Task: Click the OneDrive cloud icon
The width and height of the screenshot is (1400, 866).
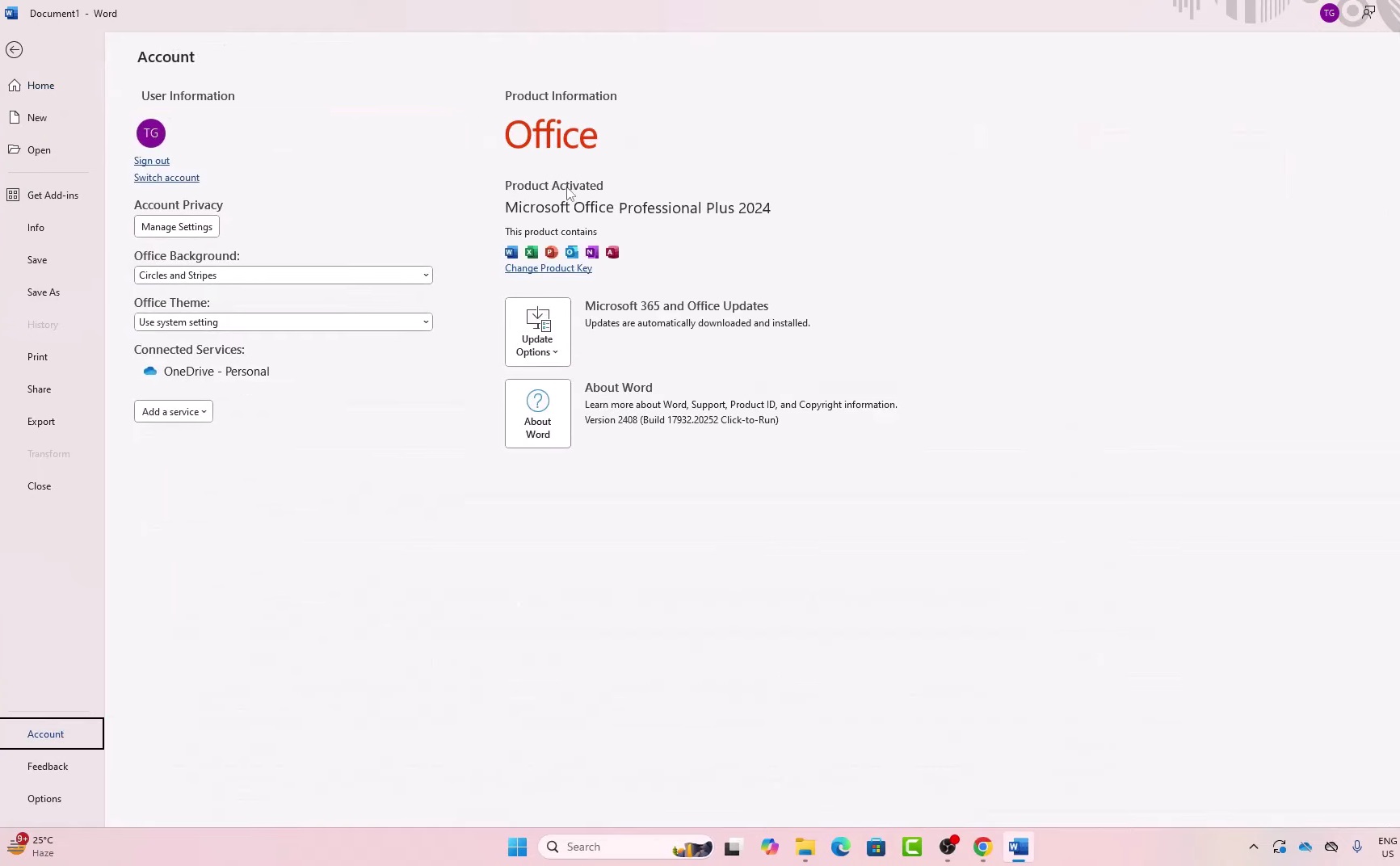Action: tap(150, 372)
